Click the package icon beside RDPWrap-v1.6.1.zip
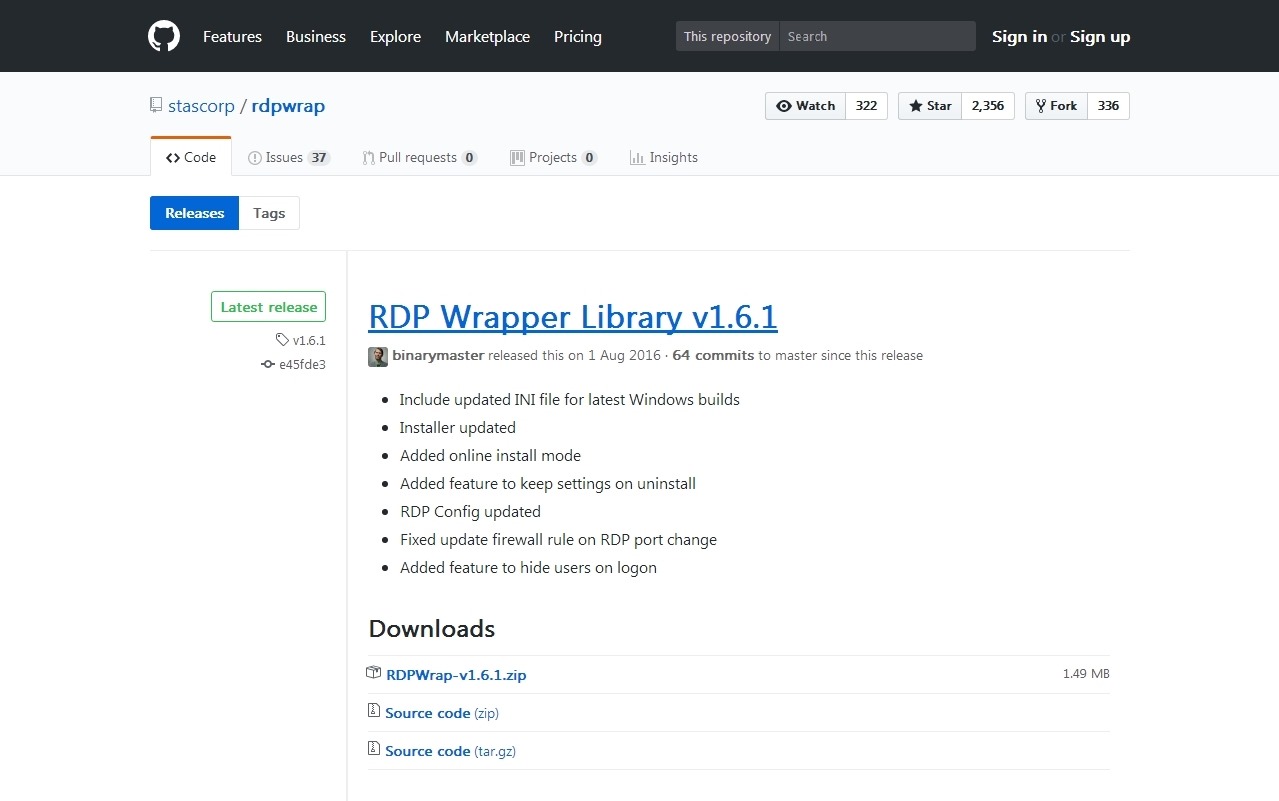 point(374,674)
